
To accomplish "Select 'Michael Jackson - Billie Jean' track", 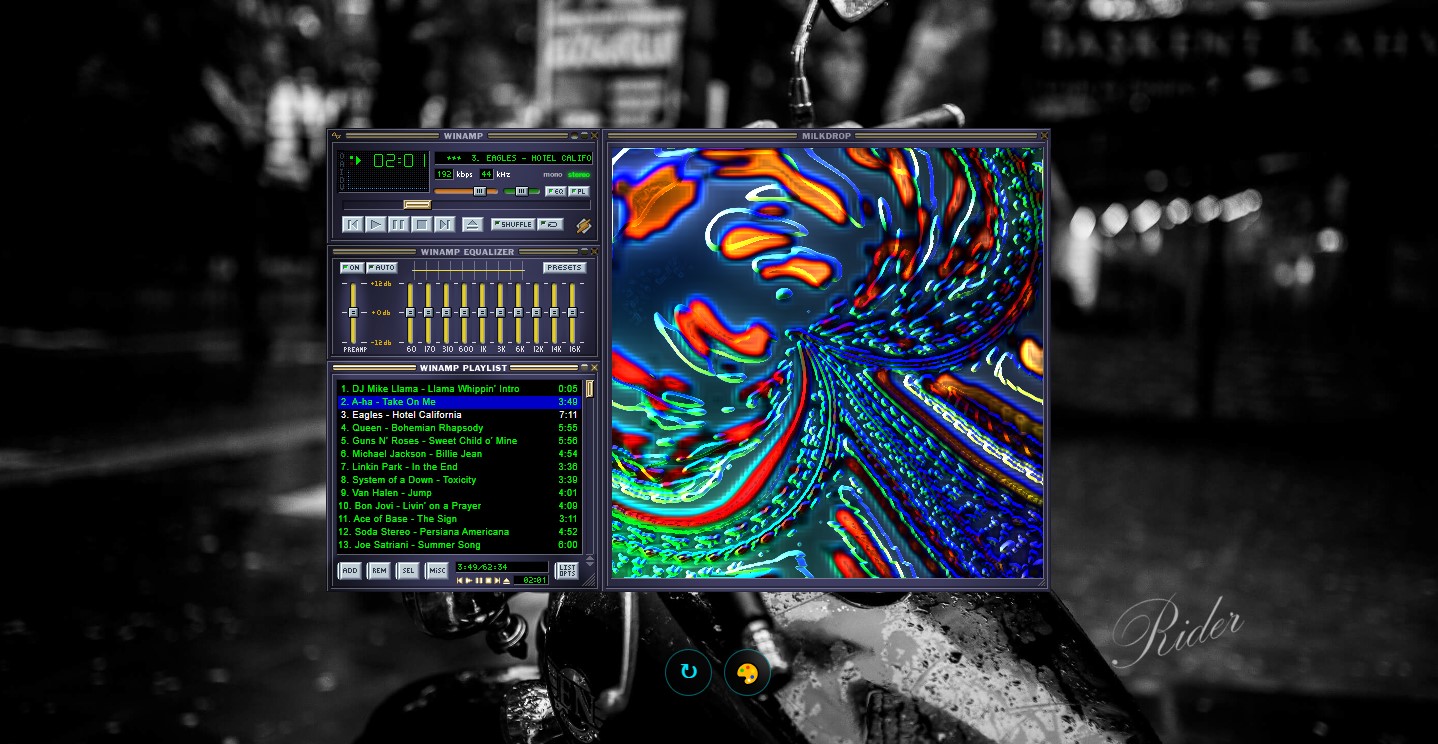I will click(x=459, y=454).
